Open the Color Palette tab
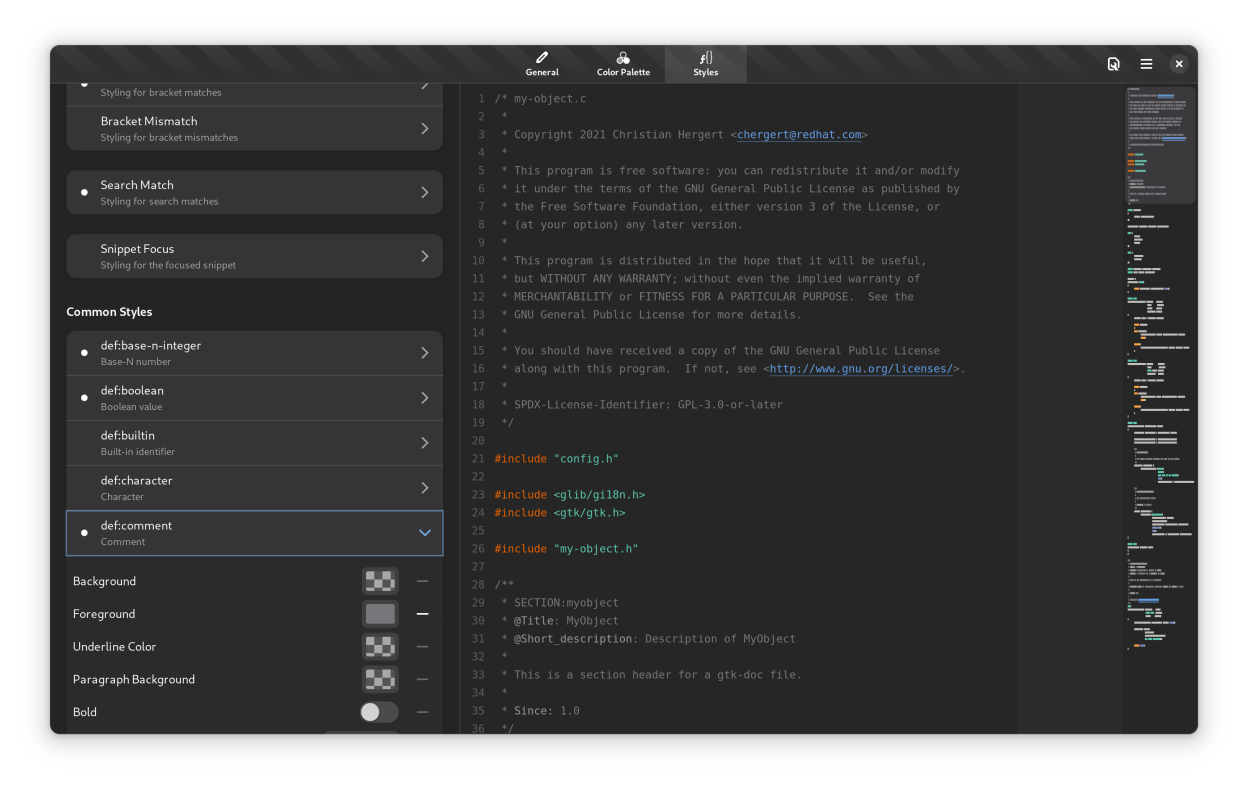1248x789 pixels. tap(623, 64)
